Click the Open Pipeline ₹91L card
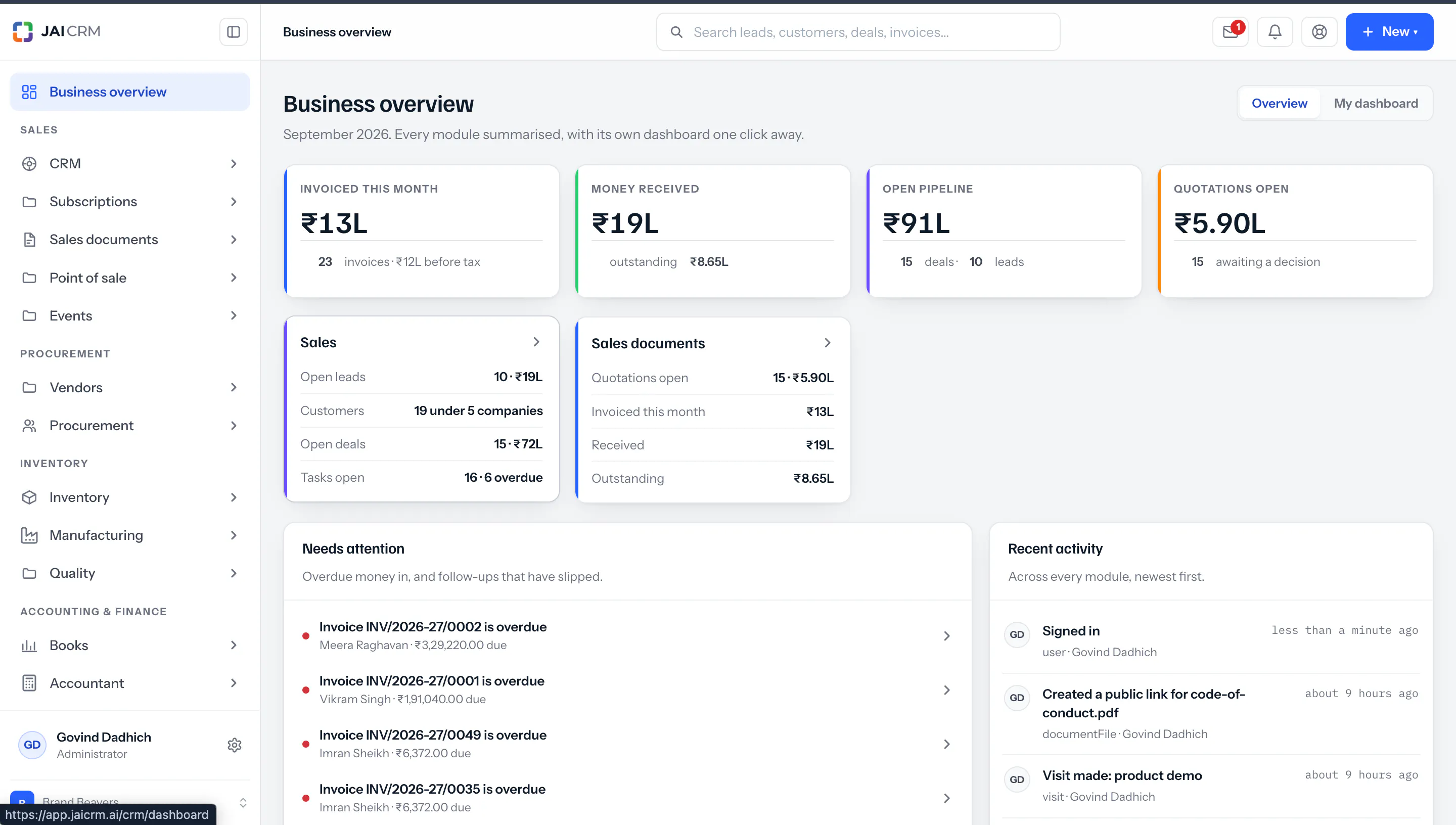This screenshot has width=1456, height=825. point(1004,231)
